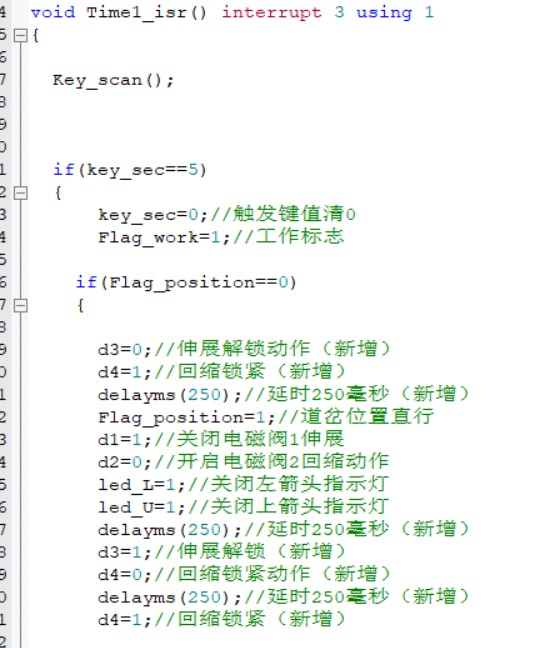Image resolution: width=551 pixels, height=648 pixels.
Task: Click the 'interrupt' keyword
Action: (272, 13)
